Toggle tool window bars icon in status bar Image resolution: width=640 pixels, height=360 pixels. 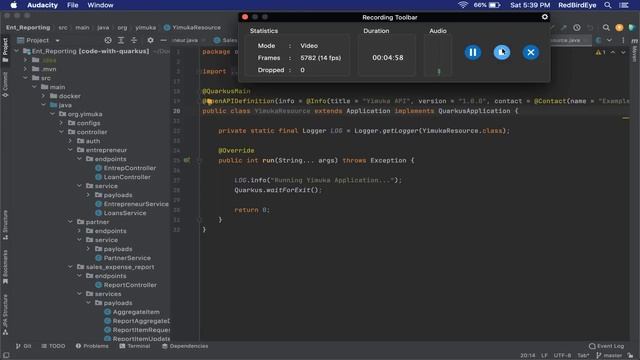pyautogui.click(x=6, y=356)
